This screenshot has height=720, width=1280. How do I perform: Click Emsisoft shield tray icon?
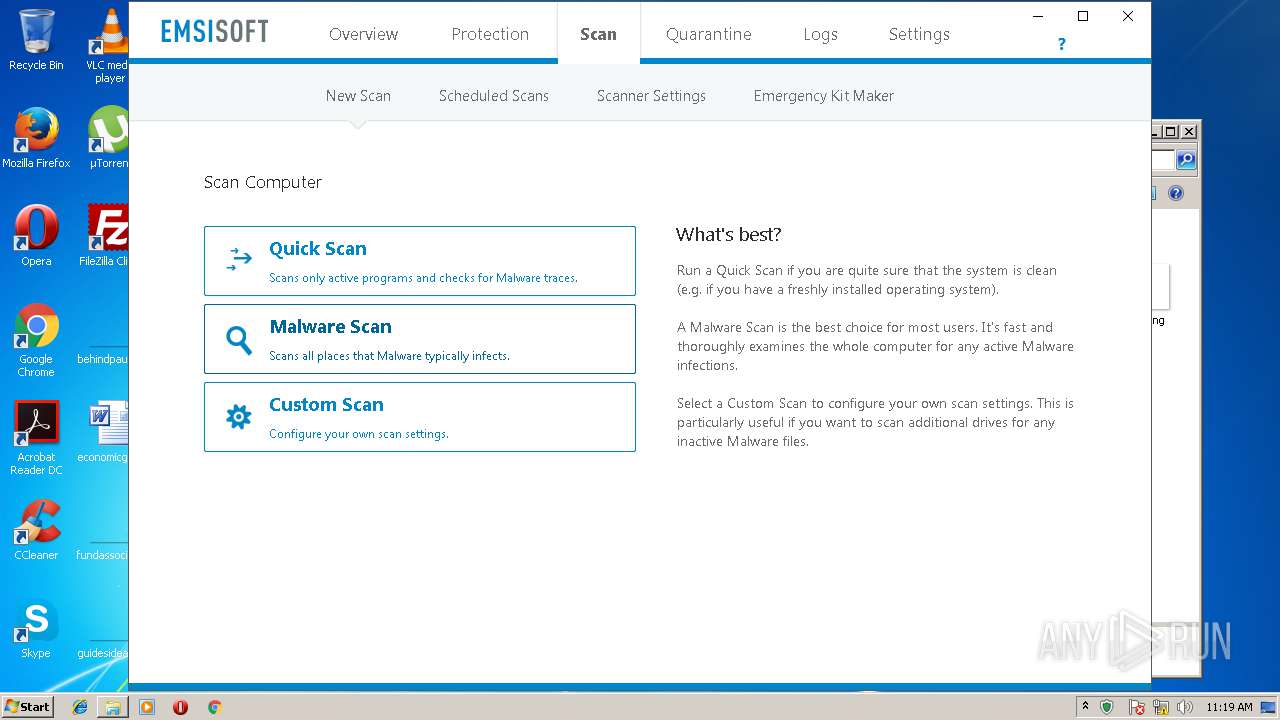point(1107,707)
